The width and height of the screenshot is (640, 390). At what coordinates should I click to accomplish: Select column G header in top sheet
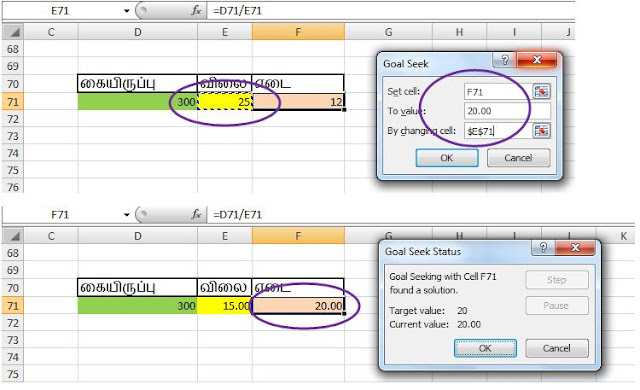tap(388, 32)
